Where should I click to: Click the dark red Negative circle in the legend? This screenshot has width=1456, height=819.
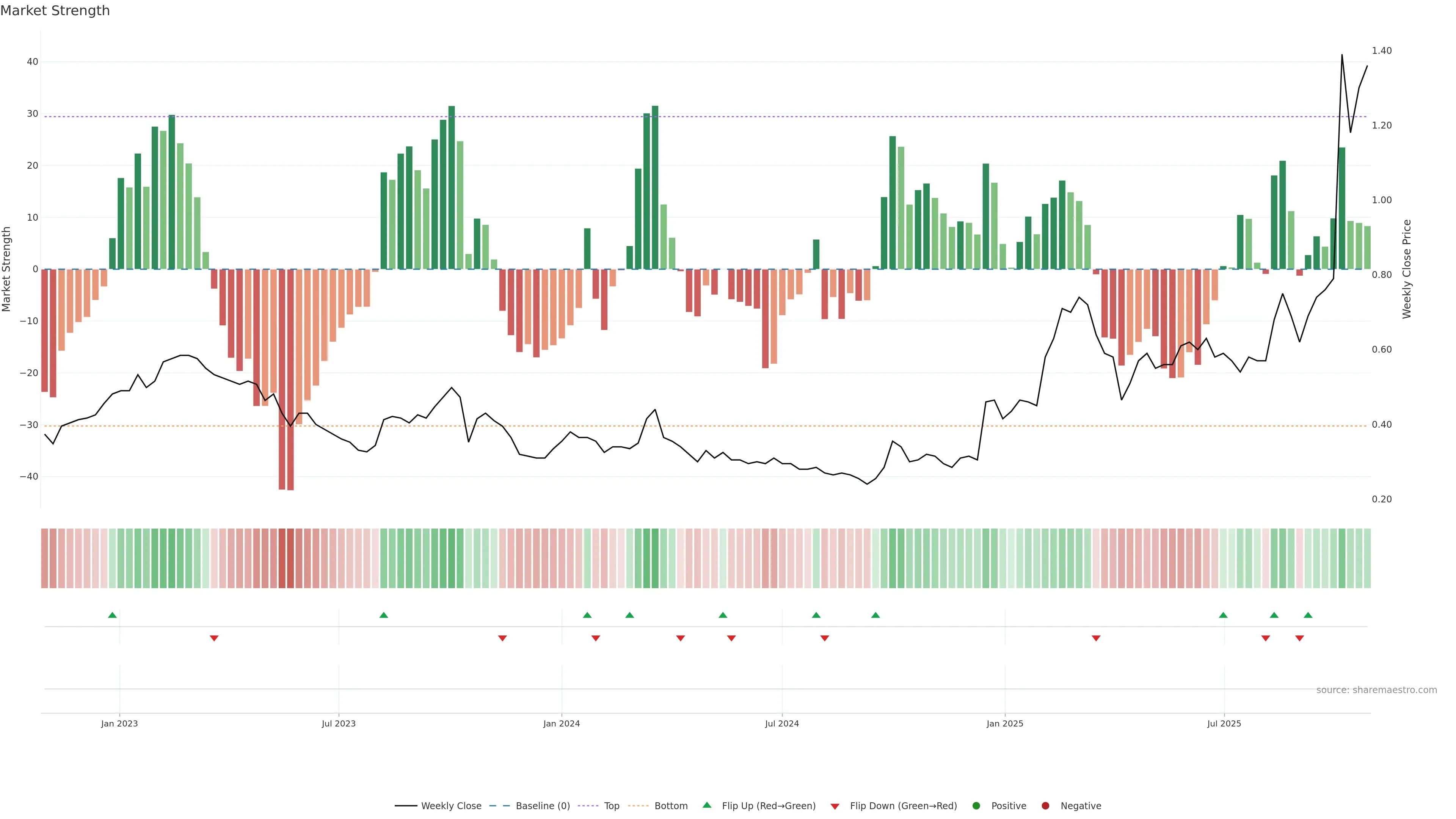tap(1045, 805)
